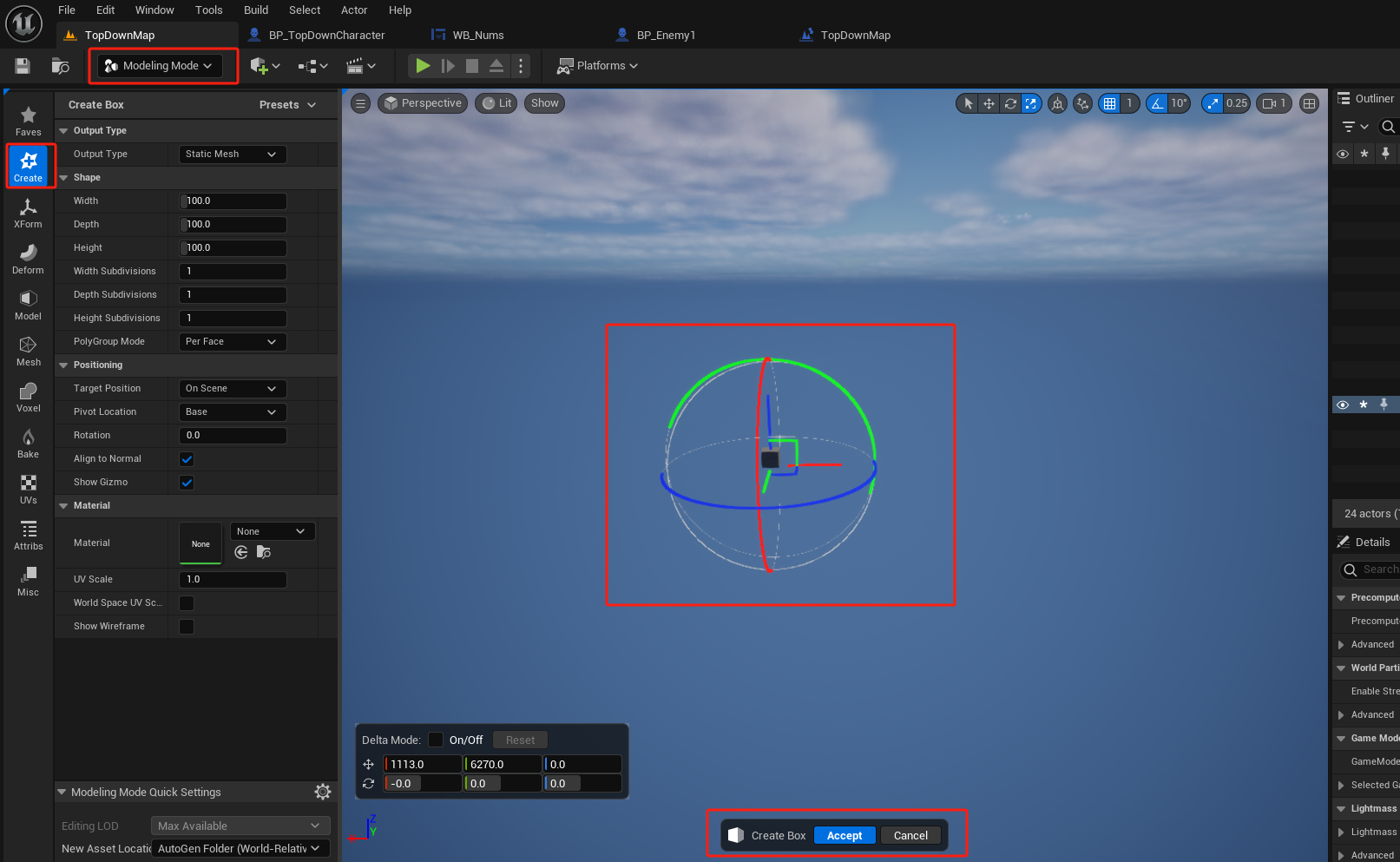Click the Width value field

[233, 201]
